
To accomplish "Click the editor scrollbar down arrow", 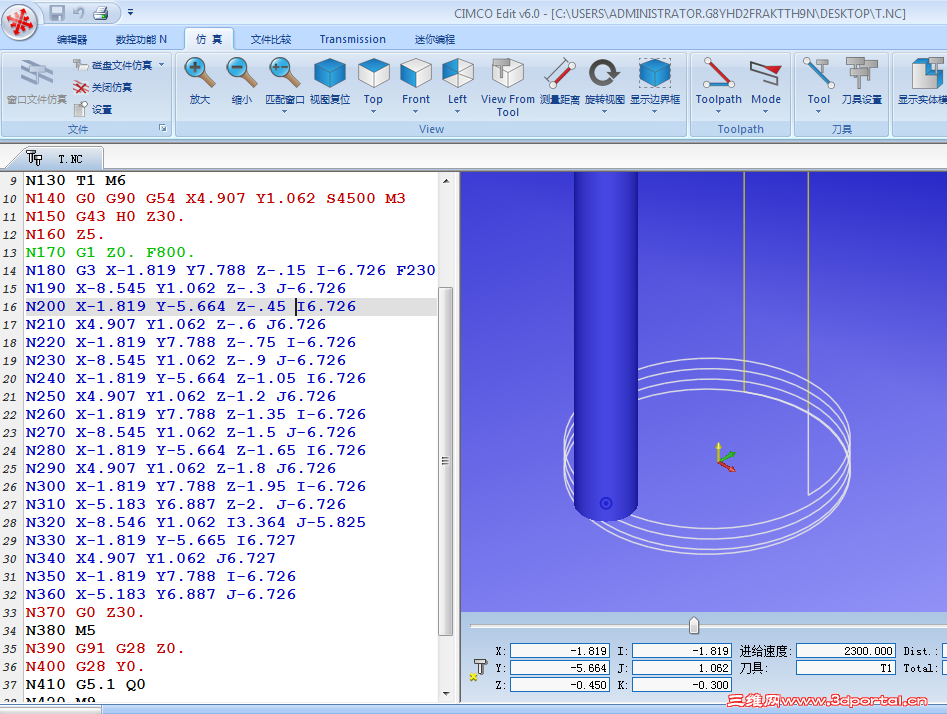I will 446,693.
